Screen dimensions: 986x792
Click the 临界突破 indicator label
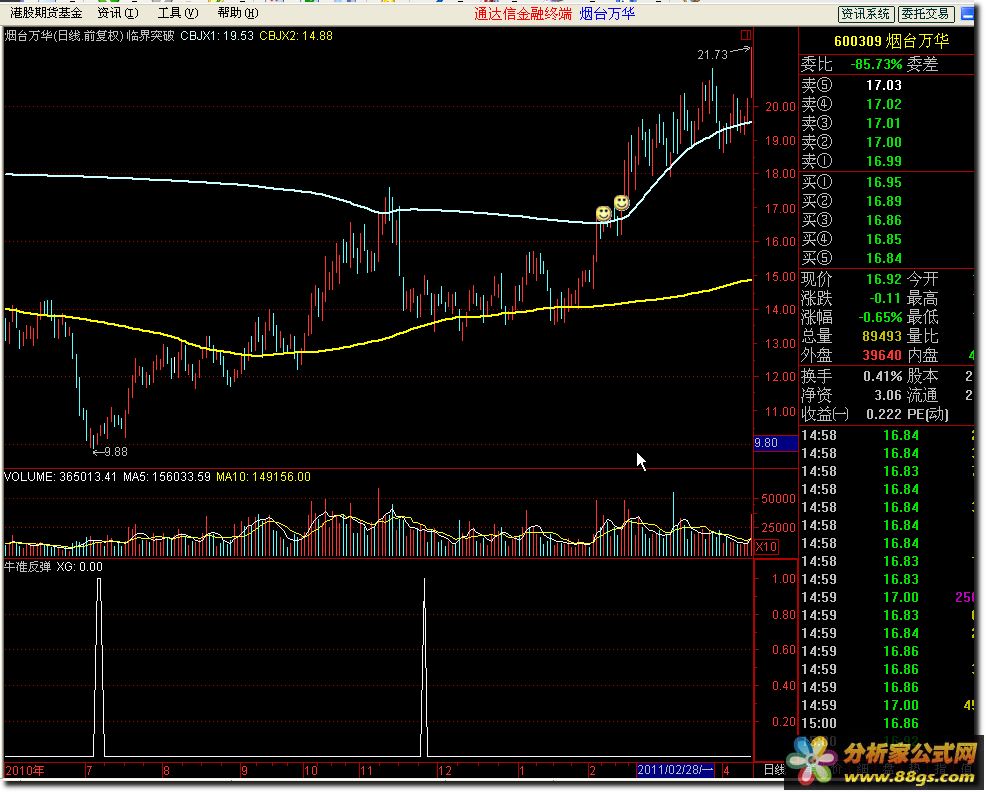(150, 36)
